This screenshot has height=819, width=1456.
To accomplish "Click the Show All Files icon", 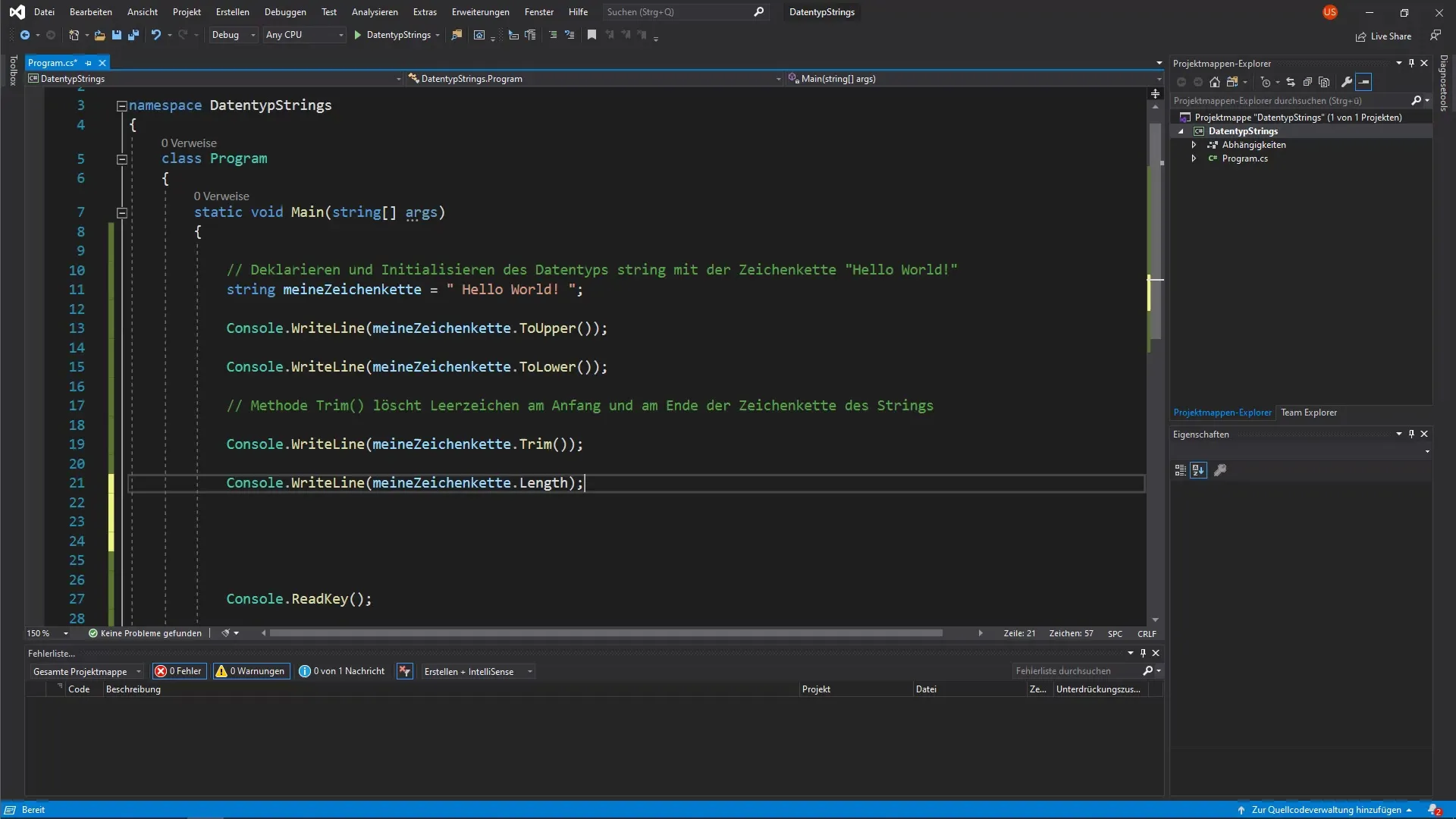I will [x=1324, y=82].
